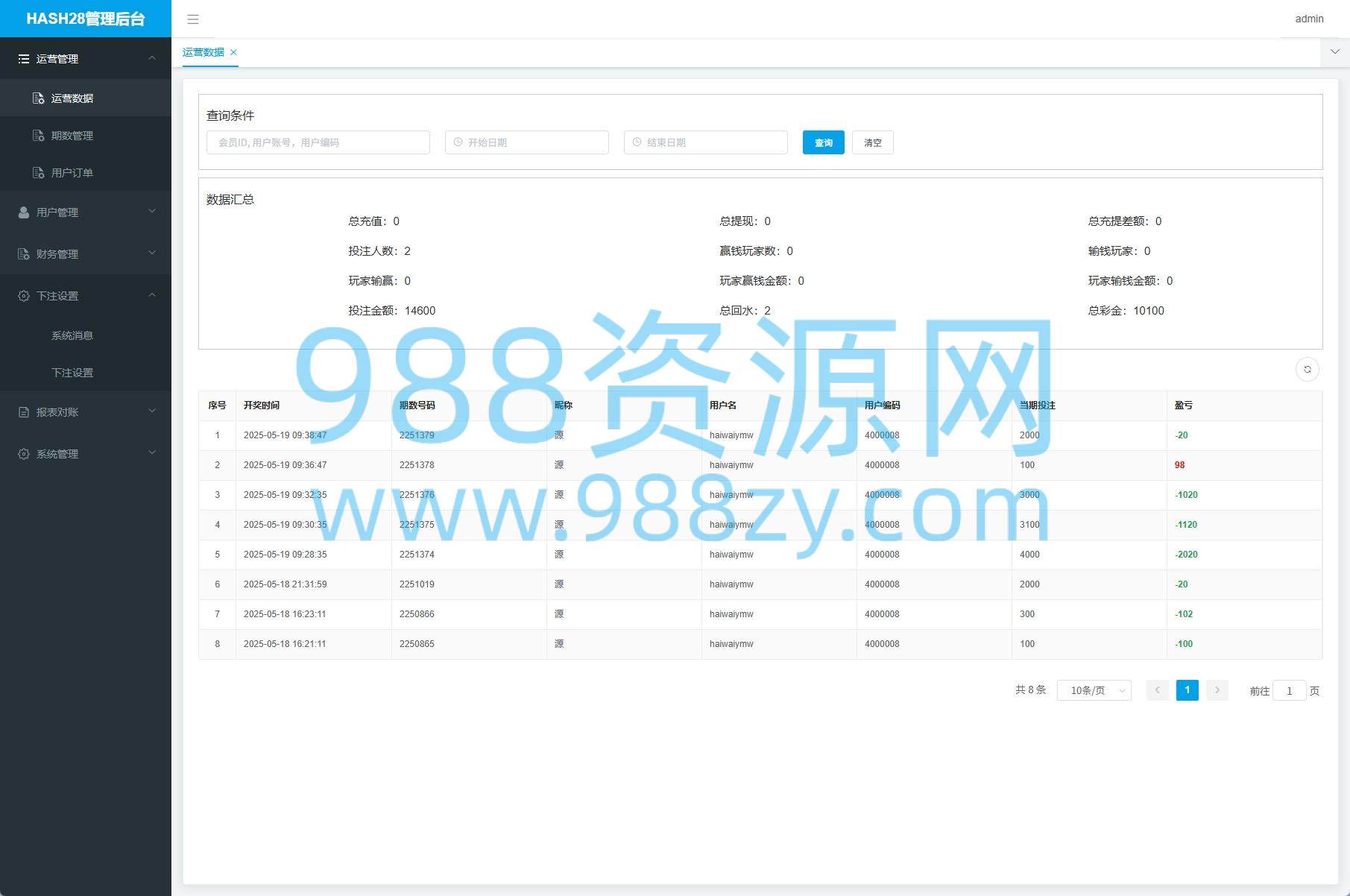Focus the member ID search input field
This screenshot has width=1350, height=896.
click(318, 142)
